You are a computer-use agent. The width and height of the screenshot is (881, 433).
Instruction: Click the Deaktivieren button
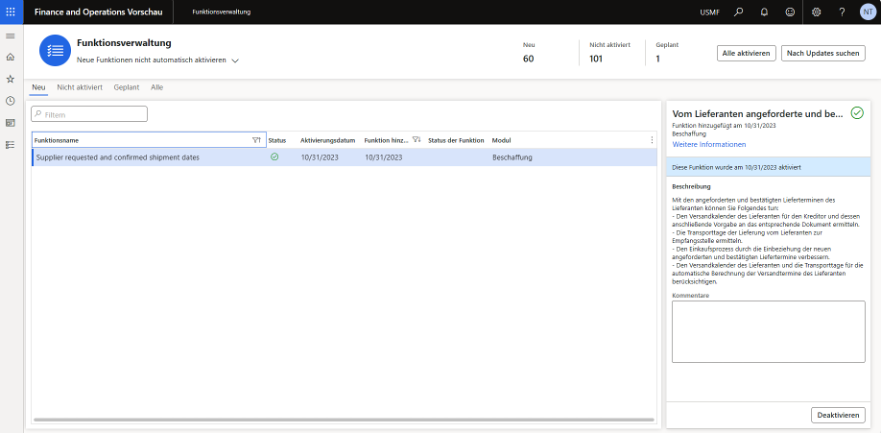(x=838, y=414)
